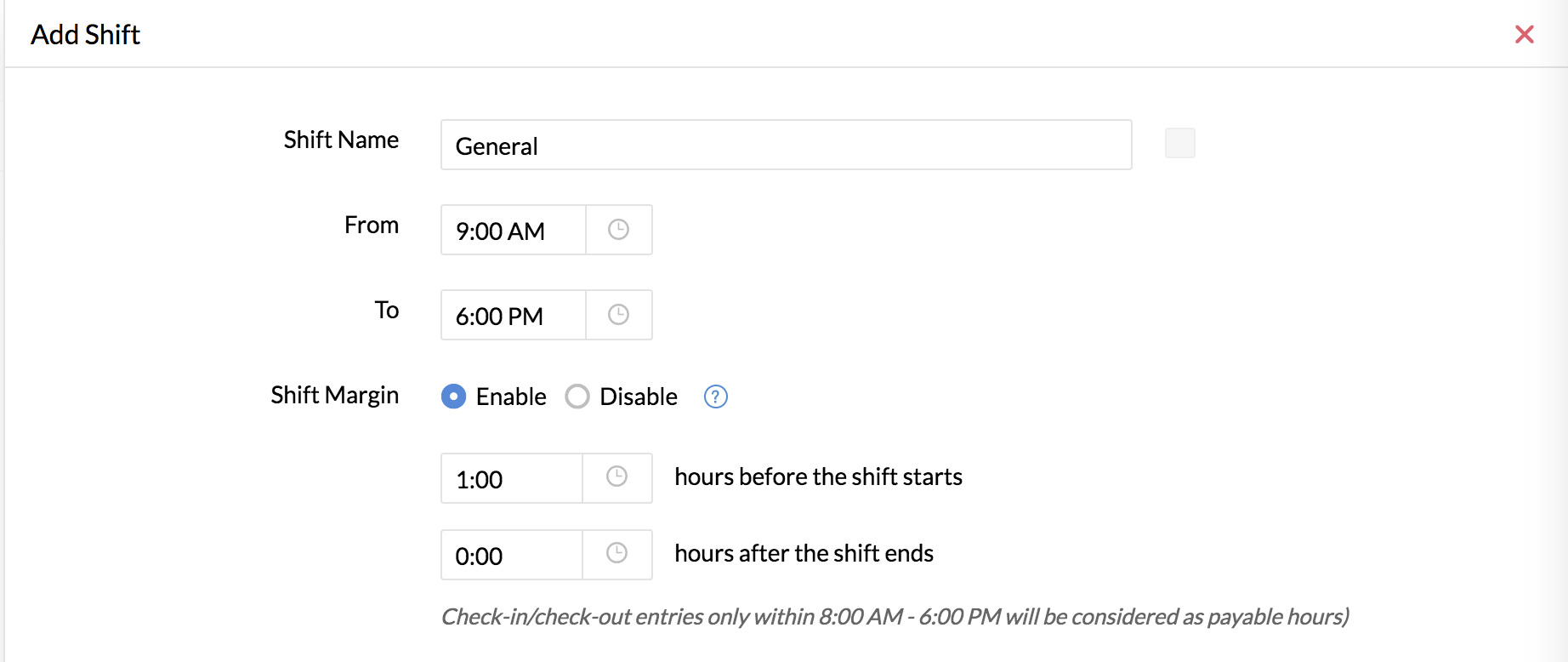Click clock icon for hours before shift starts
This screenshot has height=662, width=1568.
pos(616,477)
